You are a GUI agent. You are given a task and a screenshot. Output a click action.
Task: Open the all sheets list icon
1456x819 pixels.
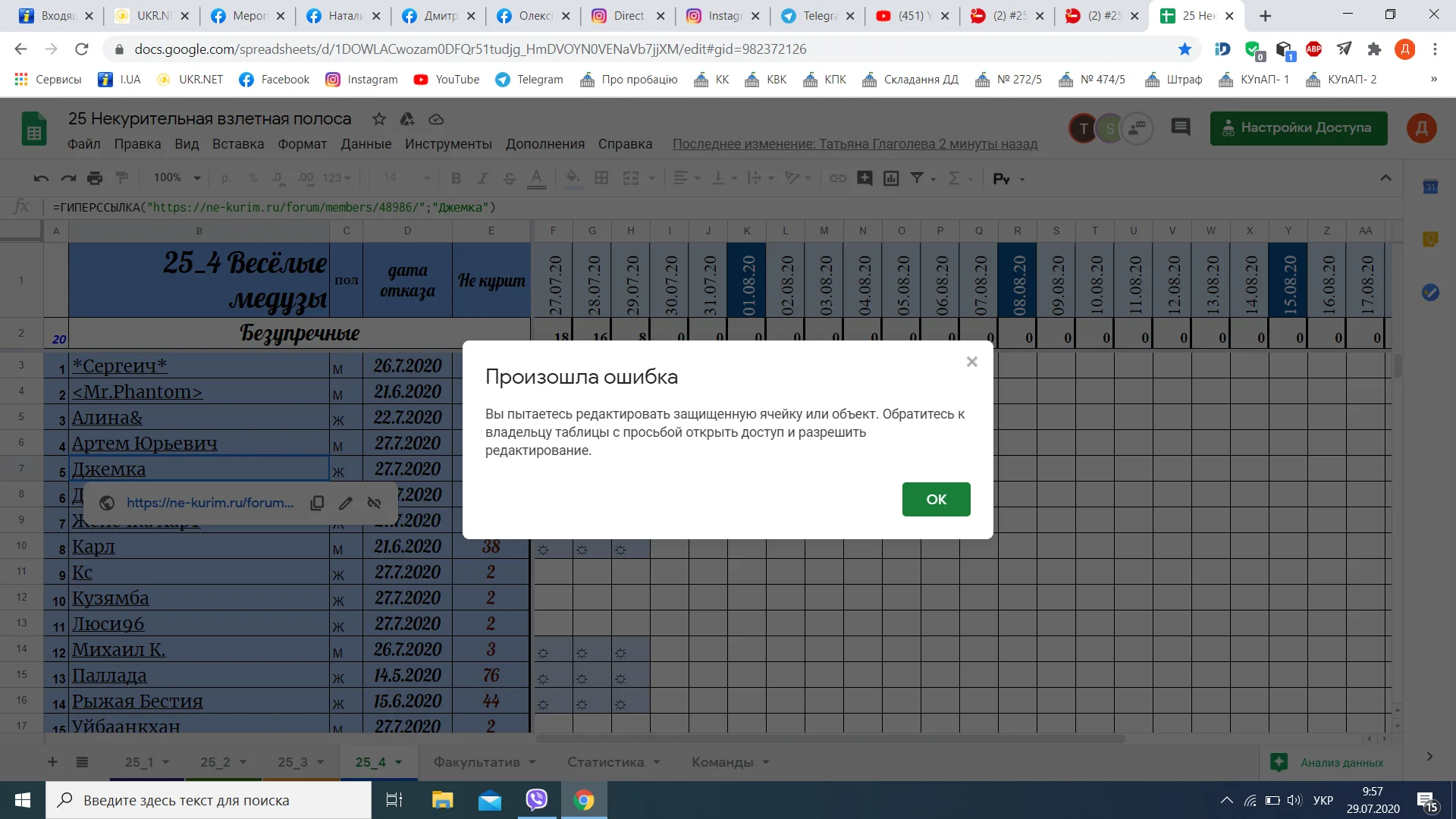pos(82,761)
